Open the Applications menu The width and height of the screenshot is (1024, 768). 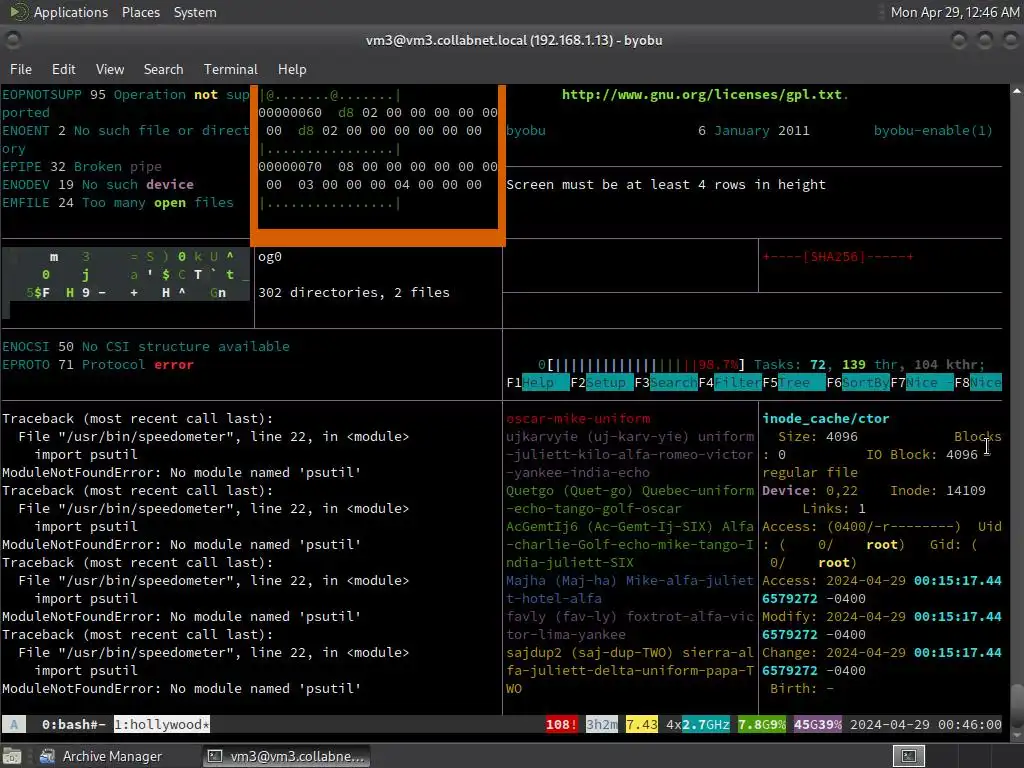71,12
